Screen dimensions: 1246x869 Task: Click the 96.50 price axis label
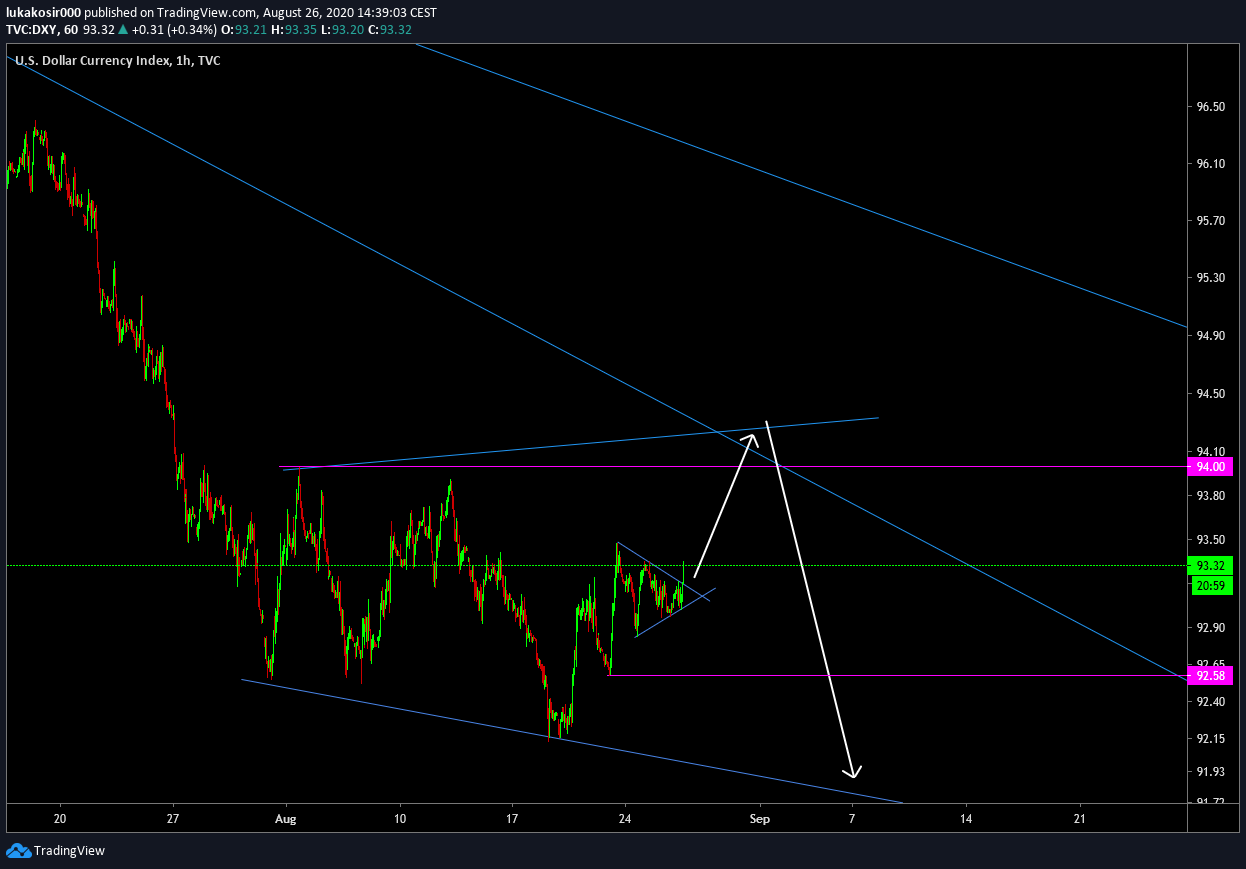(1210, 107)
